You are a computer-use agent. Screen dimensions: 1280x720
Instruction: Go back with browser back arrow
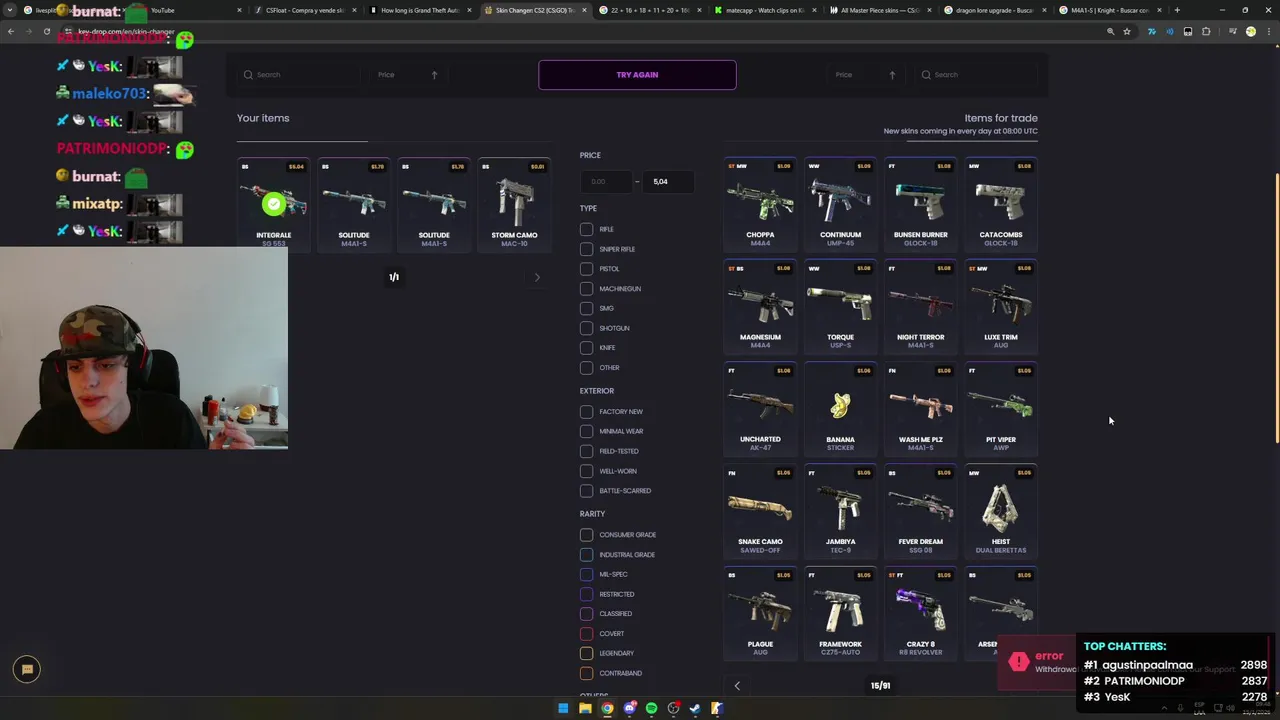coord(10,31)
